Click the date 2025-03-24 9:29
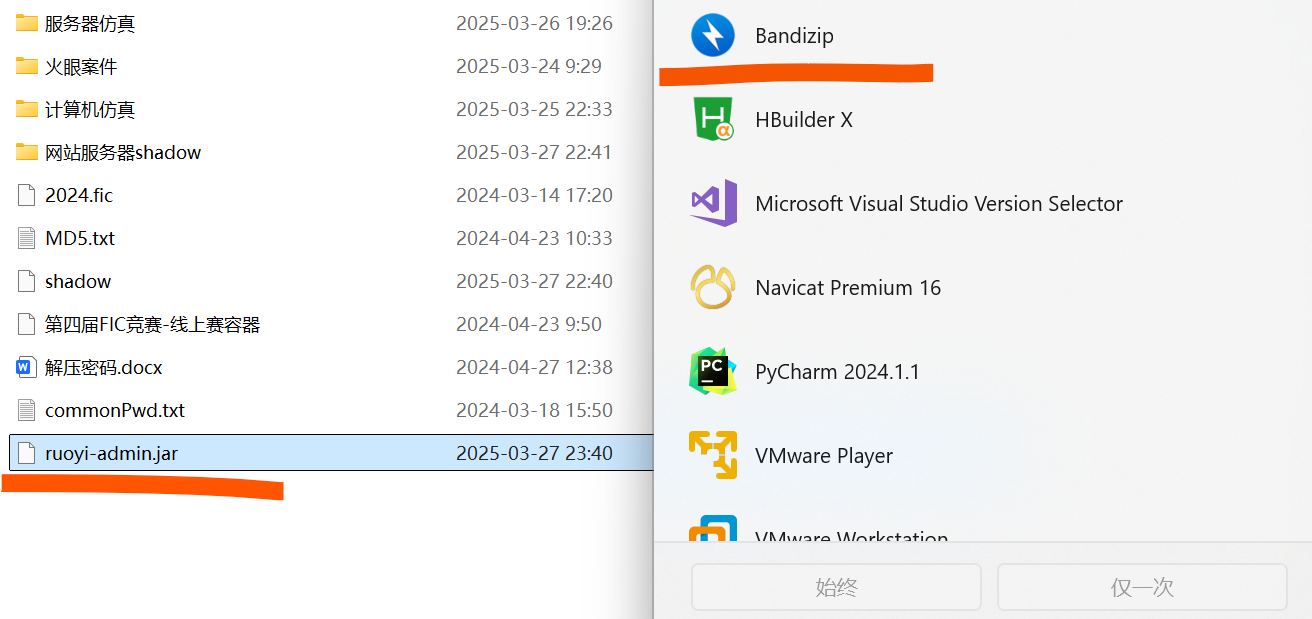 pyautogui.click(x=529, y=66)
